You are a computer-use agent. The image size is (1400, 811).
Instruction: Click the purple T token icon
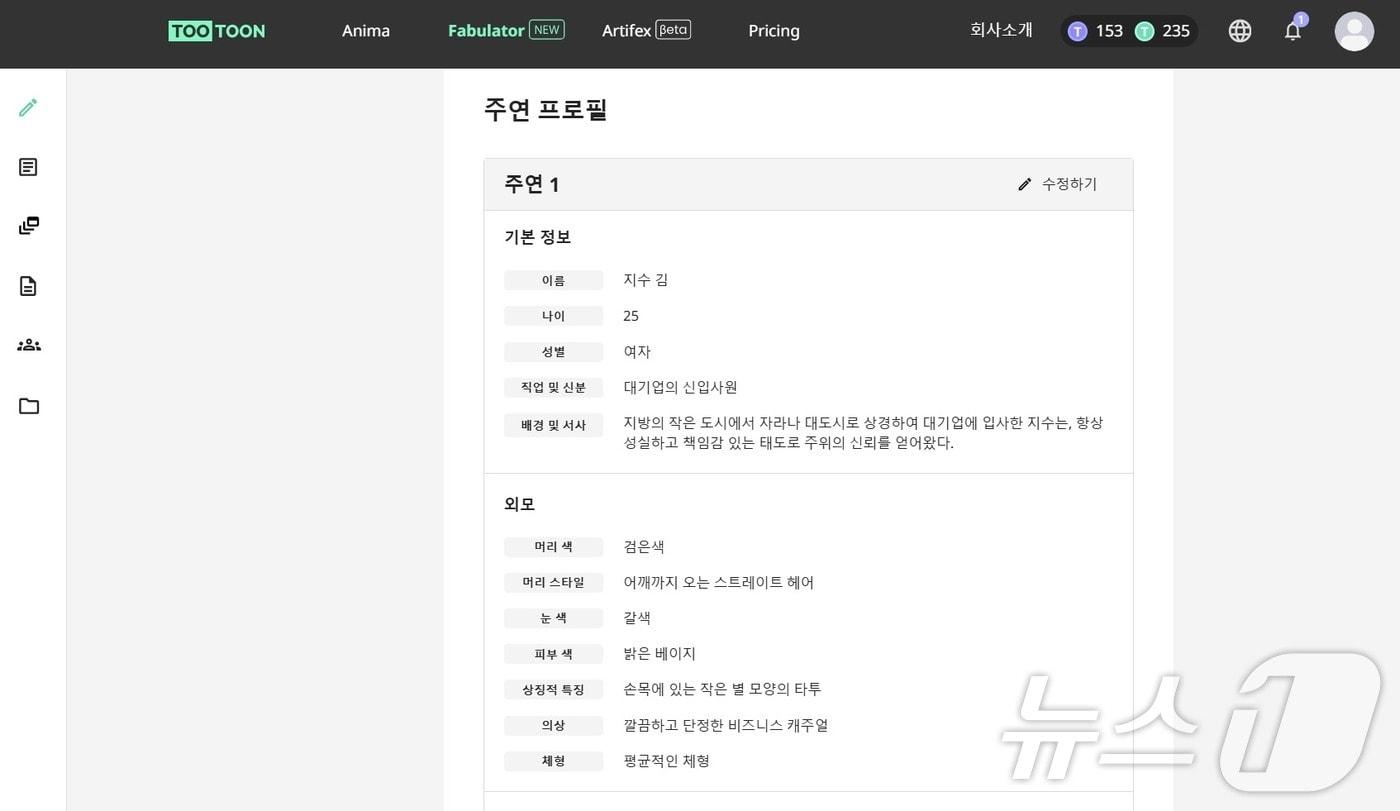point(1078,31)
